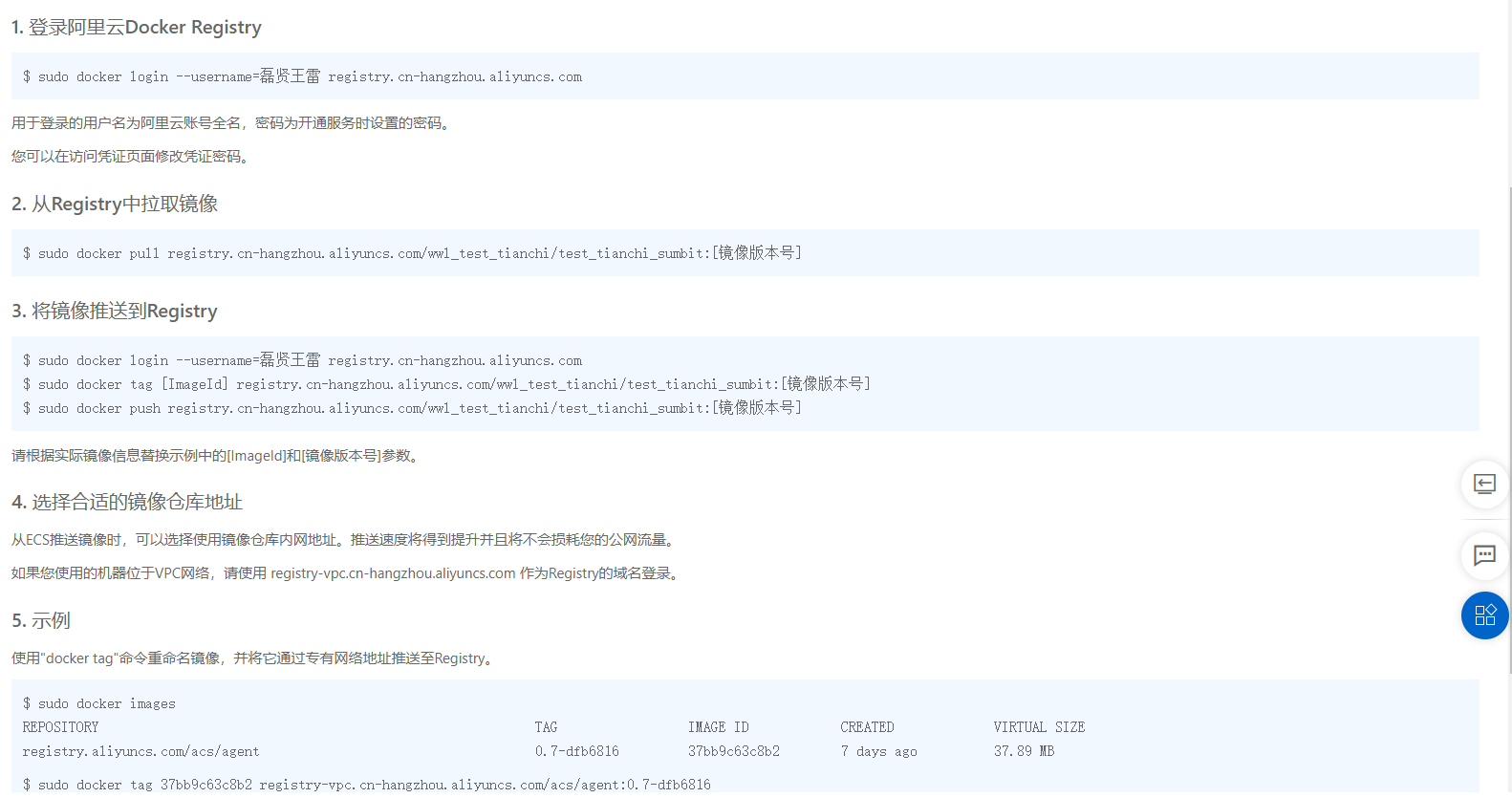Viewport: 1512px width, 798px height.
Task: Click the 37bb9c63c8b2 image ID value
Action: point(734,751)
